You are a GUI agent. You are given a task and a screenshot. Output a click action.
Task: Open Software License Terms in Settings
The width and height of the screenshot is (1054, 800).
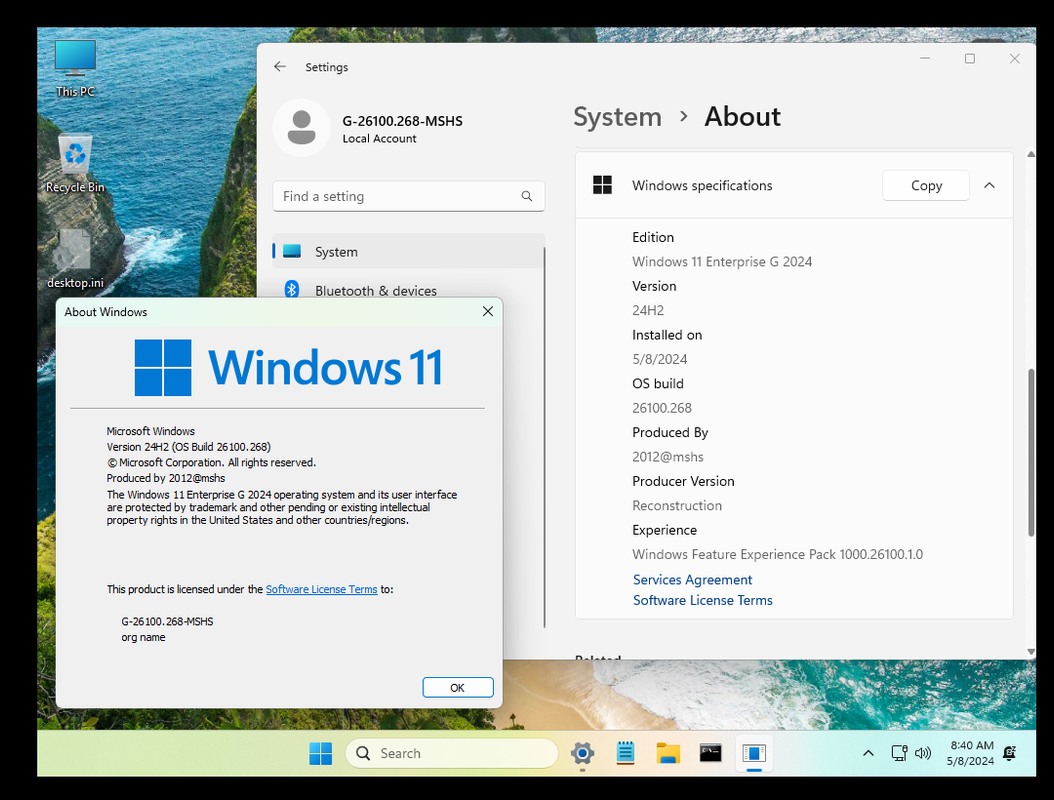click(x=702, y=600)
